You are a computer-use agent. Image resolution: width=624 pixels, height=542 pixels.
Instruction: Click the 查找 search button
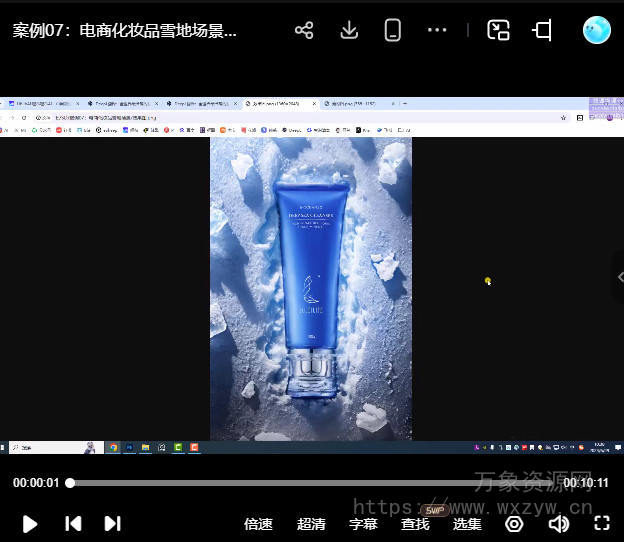(x=415, y=523)
